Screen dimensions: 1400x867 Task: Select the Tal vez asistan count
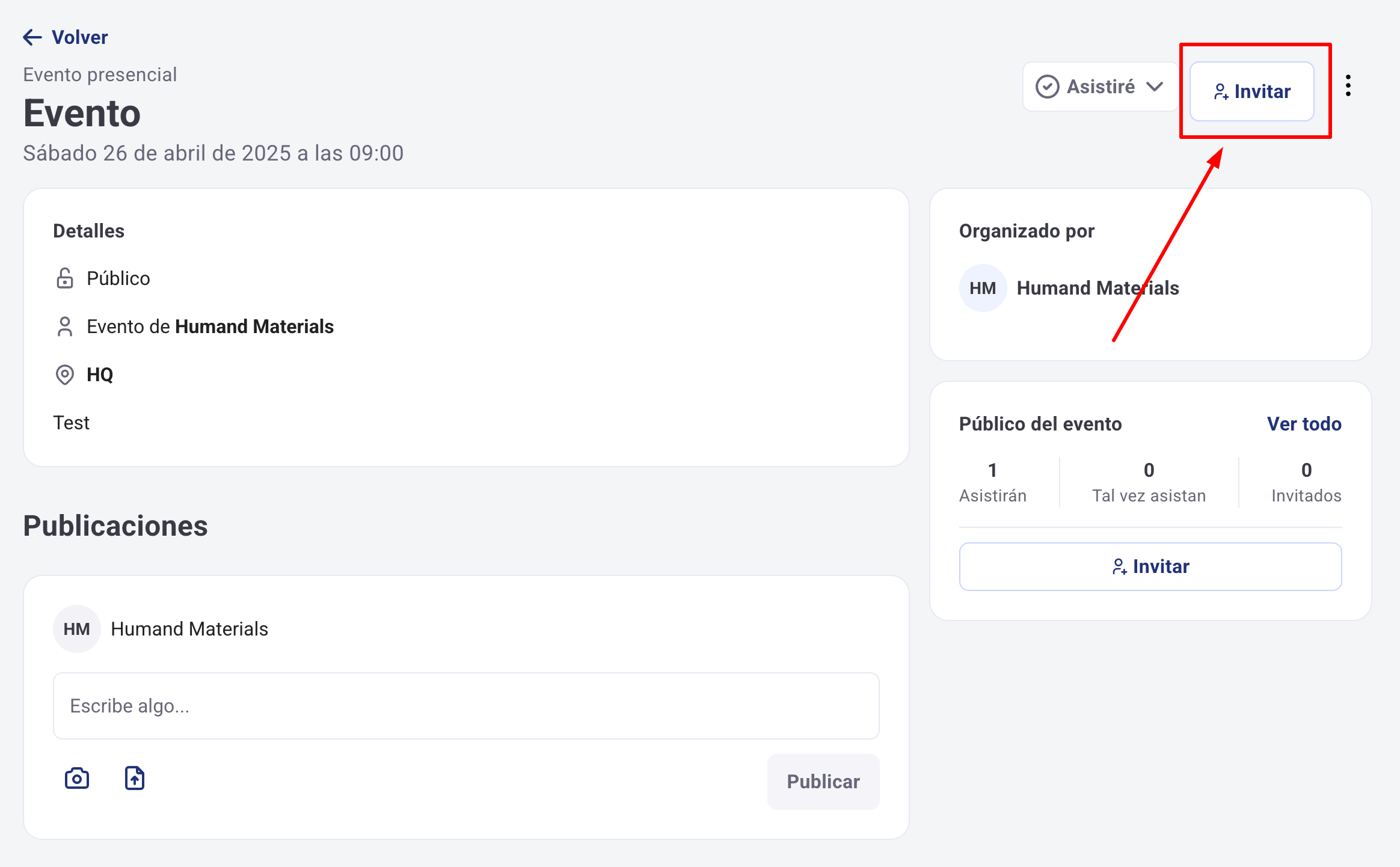1149,470
